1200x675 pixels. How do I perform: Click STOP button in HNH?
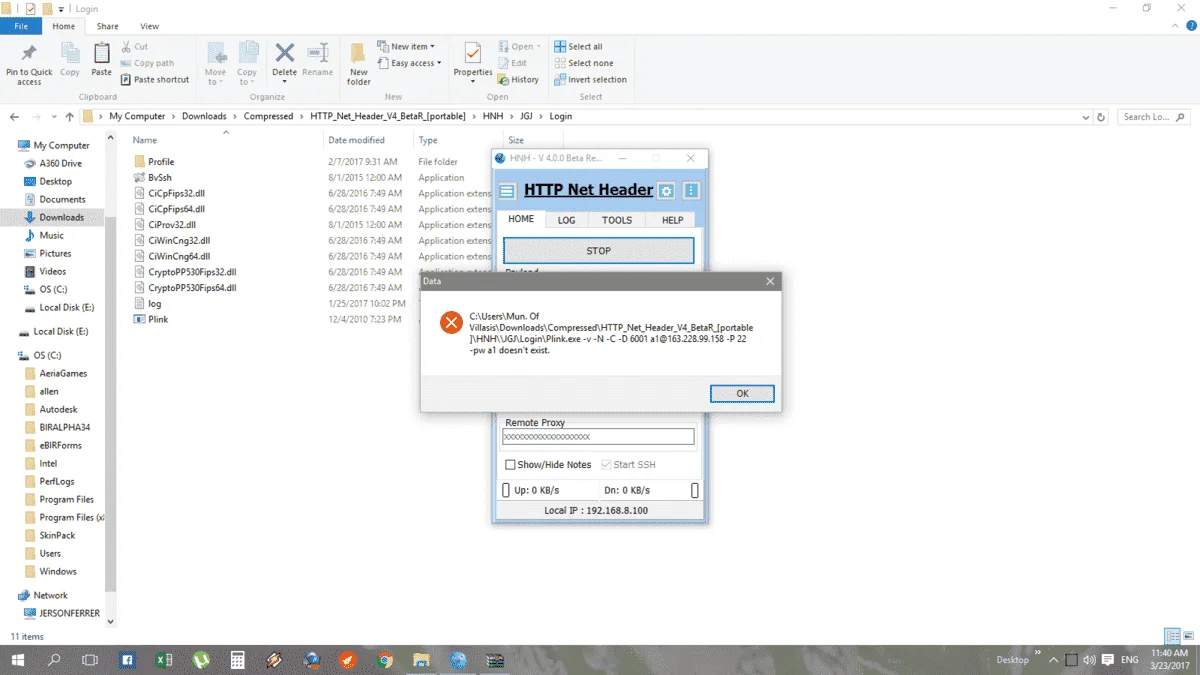598,250
